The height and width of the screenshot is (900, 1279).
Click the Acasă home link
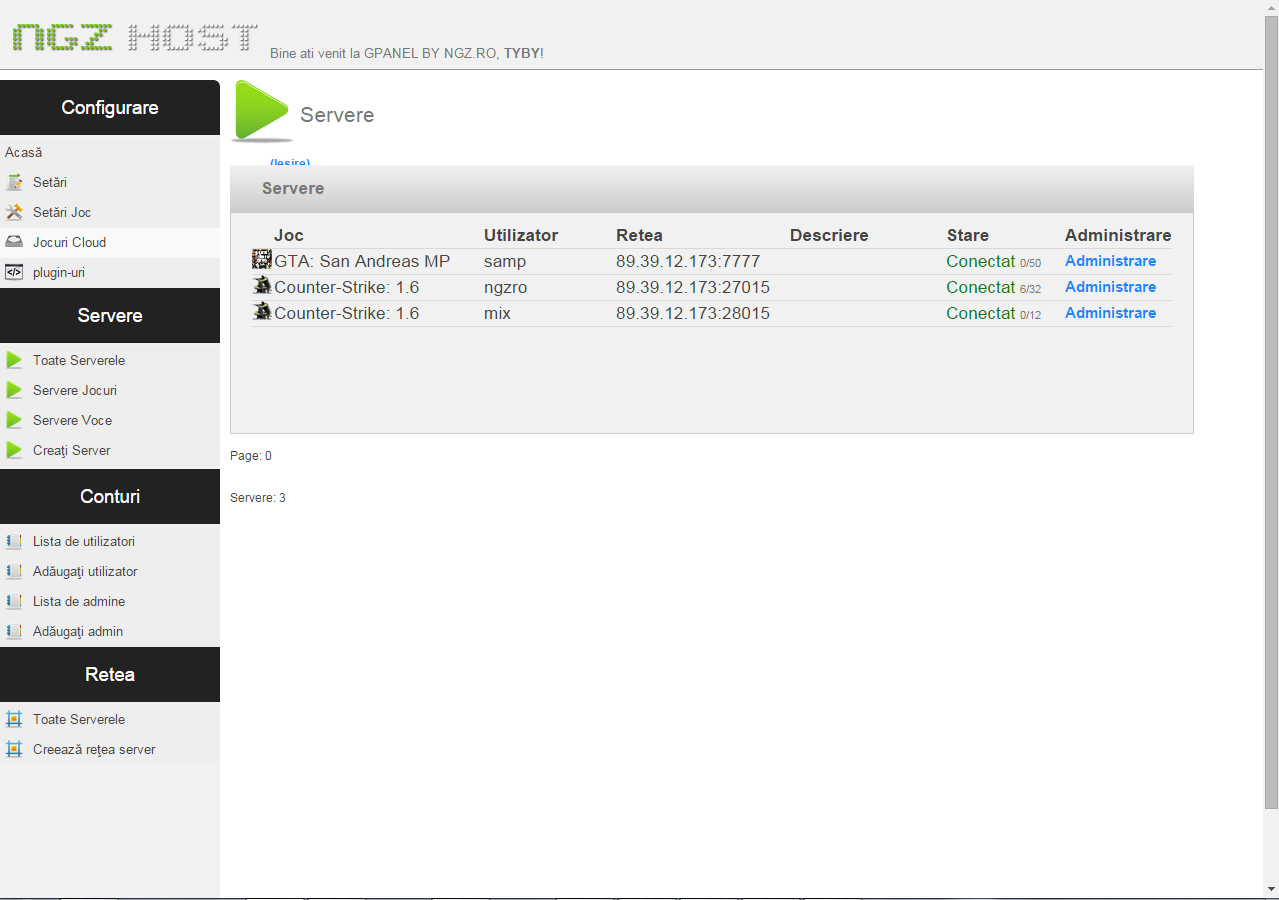tap(24, 153)
